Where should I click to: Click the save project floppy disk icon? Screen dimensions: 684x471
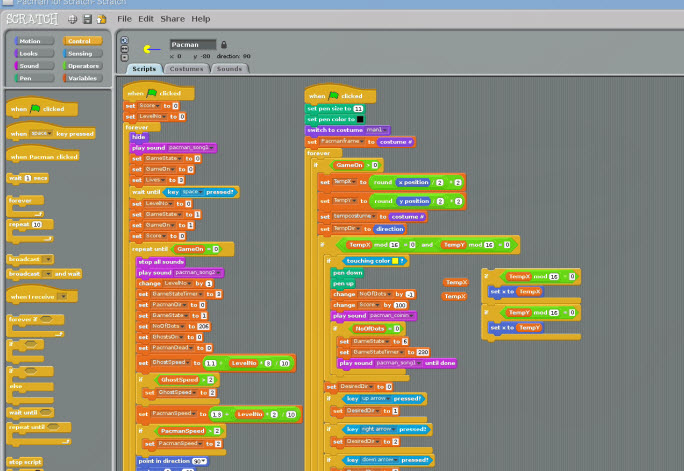click(87, 19)
